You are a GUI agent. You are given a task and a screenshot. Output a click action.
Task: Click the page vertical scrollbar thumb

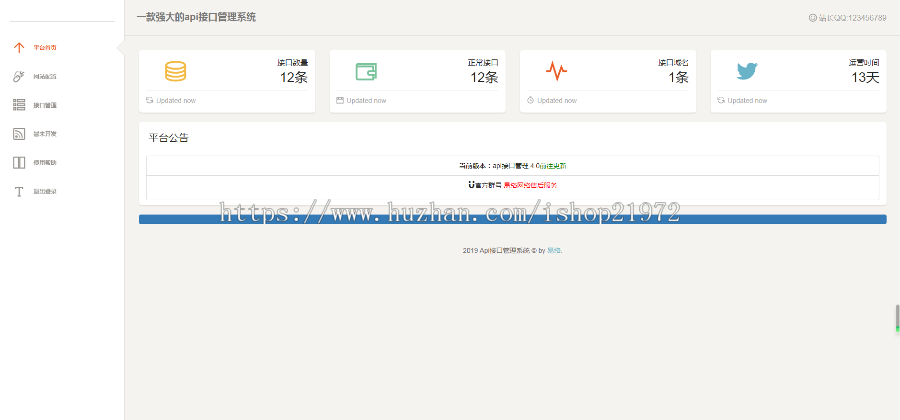pos(897,319)
